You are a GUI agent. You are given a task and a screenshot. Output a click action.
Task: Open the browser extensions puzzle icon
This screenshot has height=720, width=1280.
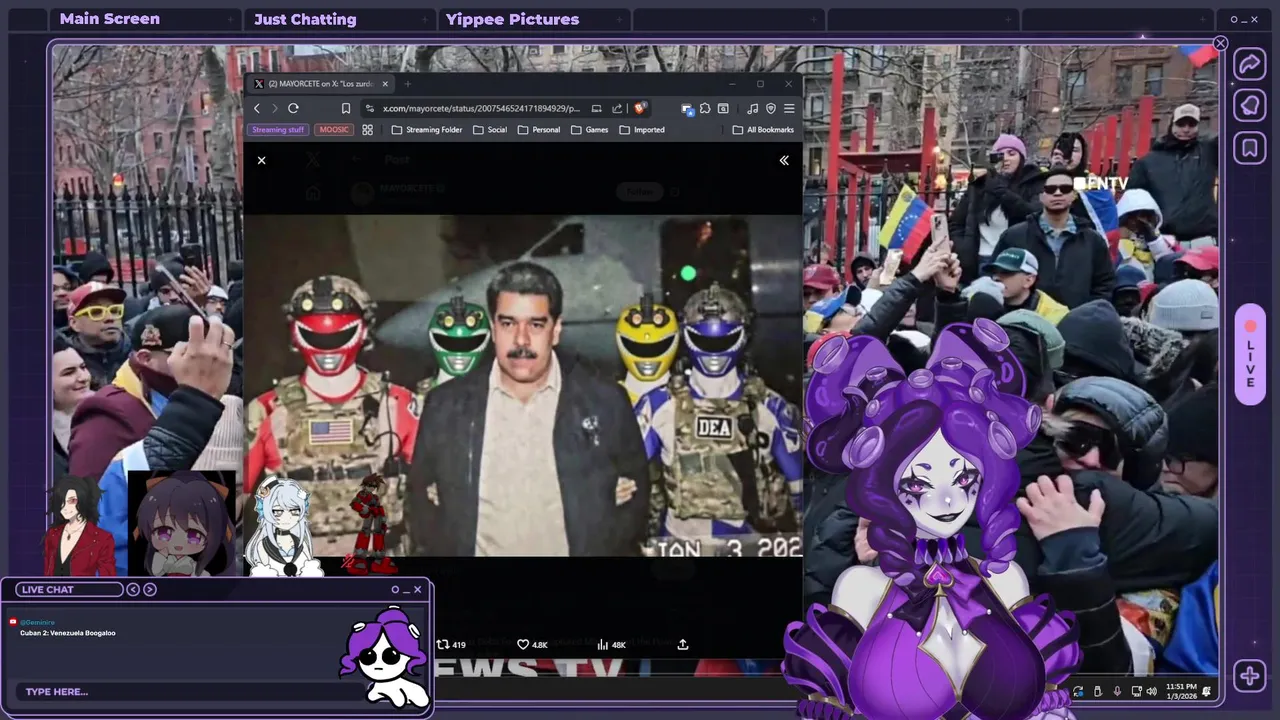pos(705,108)
